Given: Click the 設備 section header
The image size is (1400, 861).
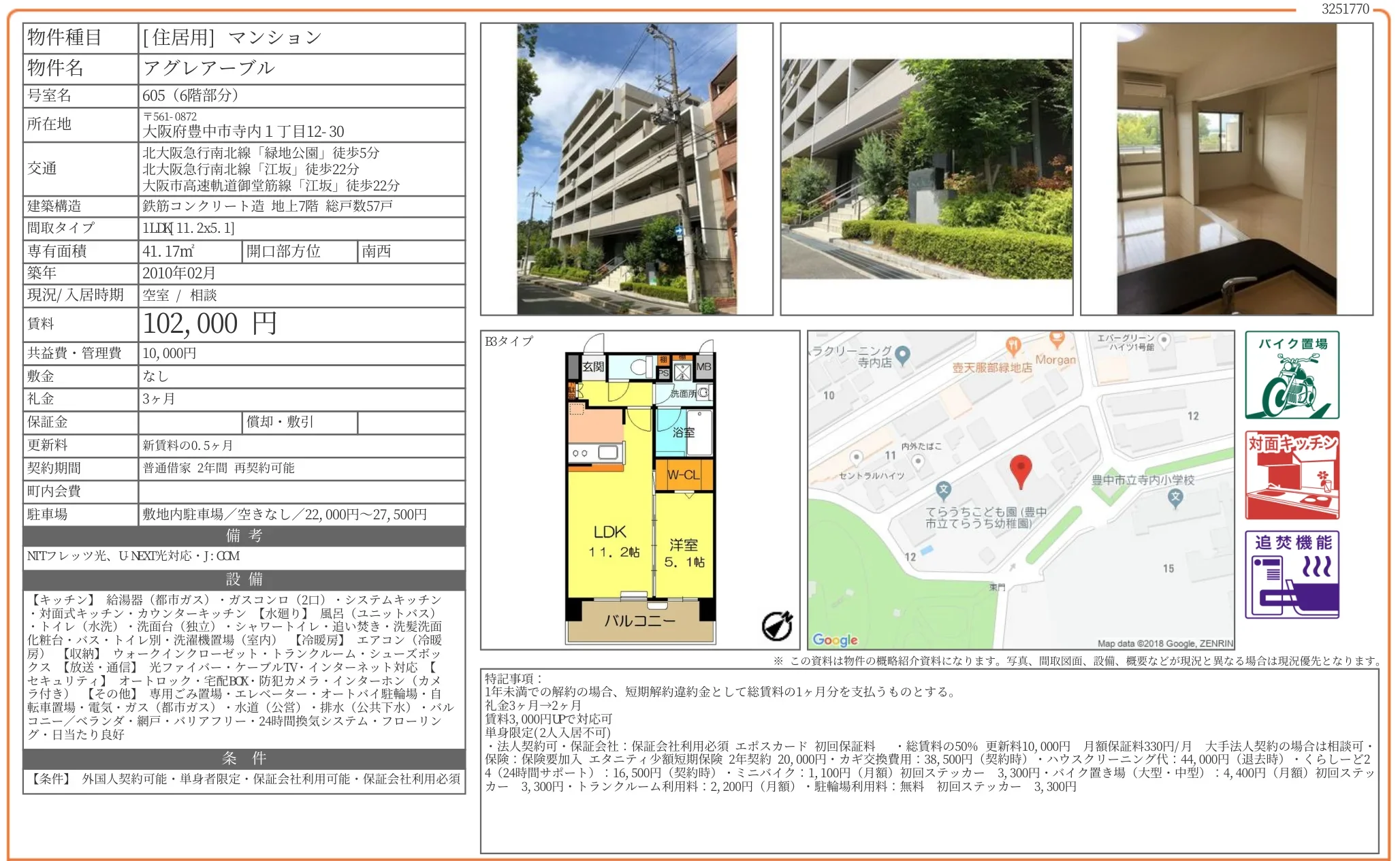Looking at the screenshot, I should pos(244,579).
